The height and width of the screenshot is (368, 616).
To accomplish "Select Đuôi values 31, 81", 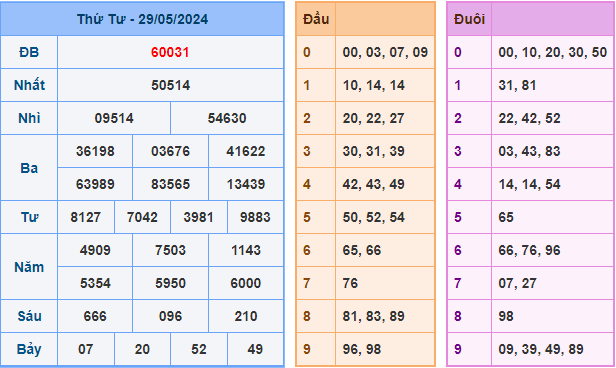I will click(517, 85).
